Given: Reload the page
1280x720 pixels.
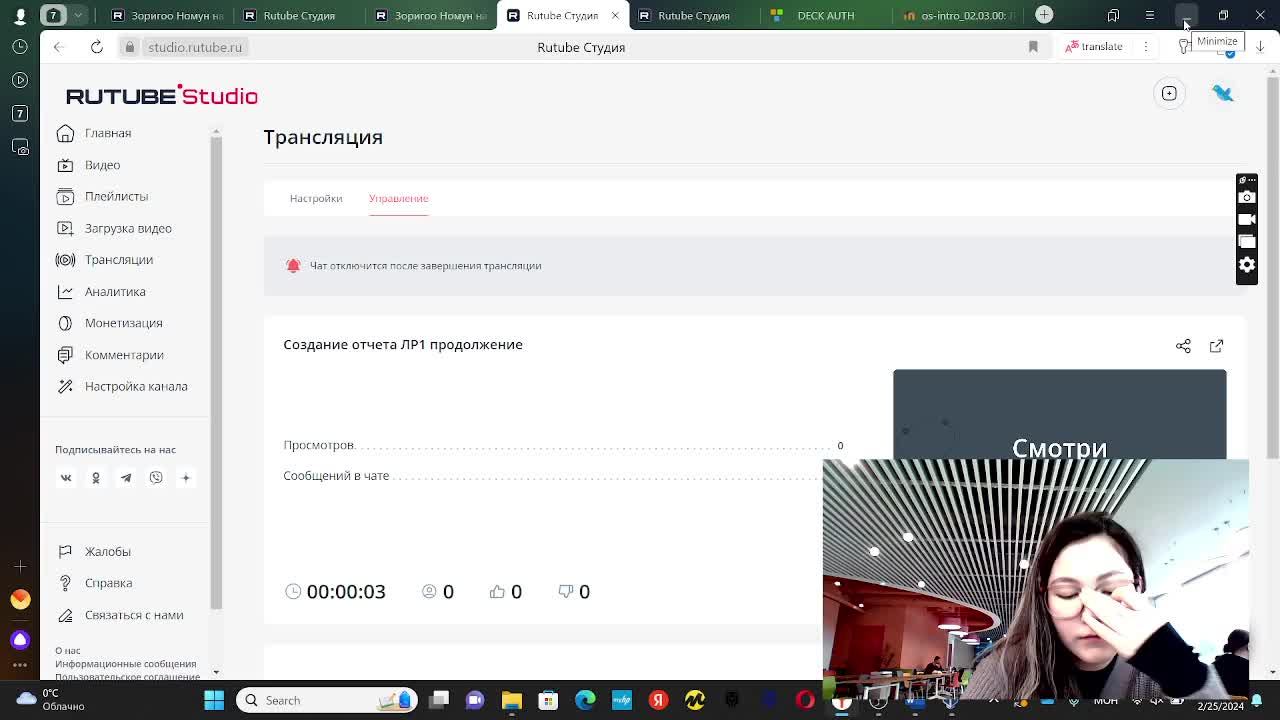Looking at the screenshot, I should [97, 47].
